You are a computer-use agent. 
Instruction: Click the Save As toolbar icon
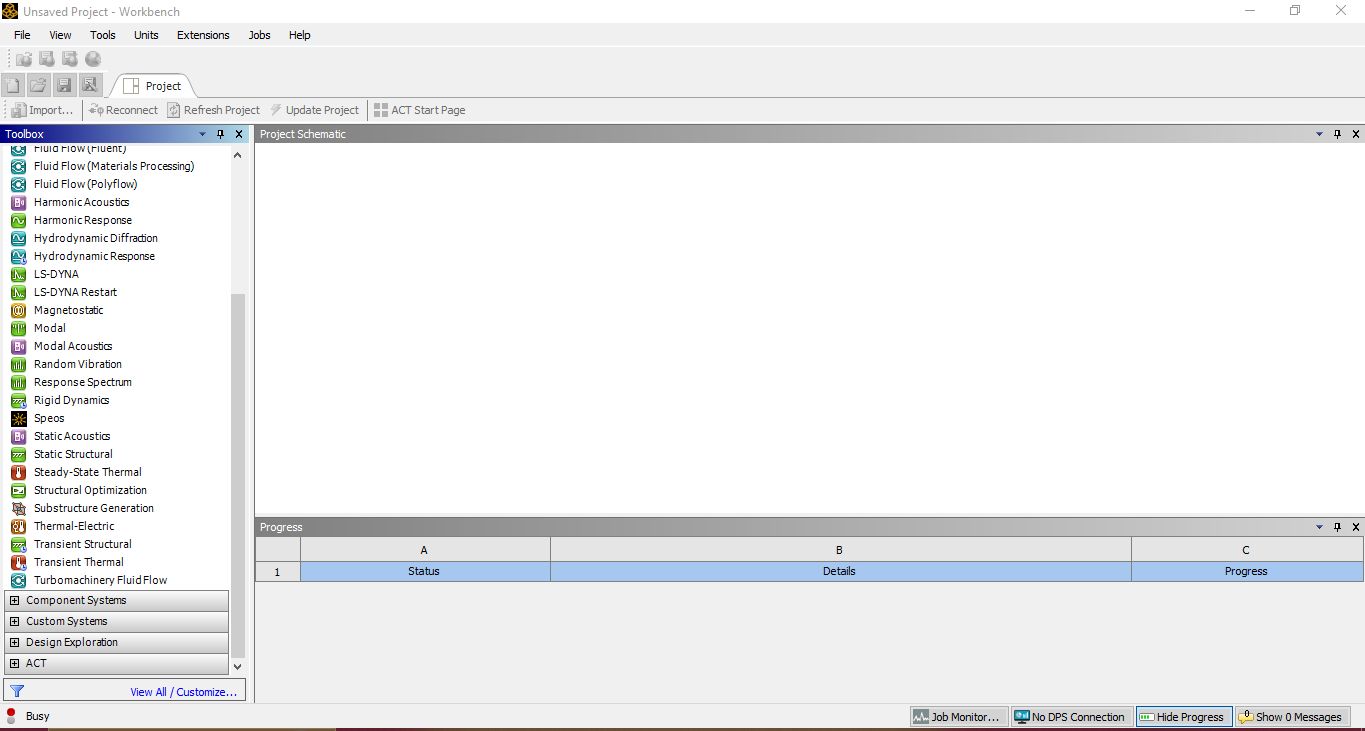pos(90,85)
